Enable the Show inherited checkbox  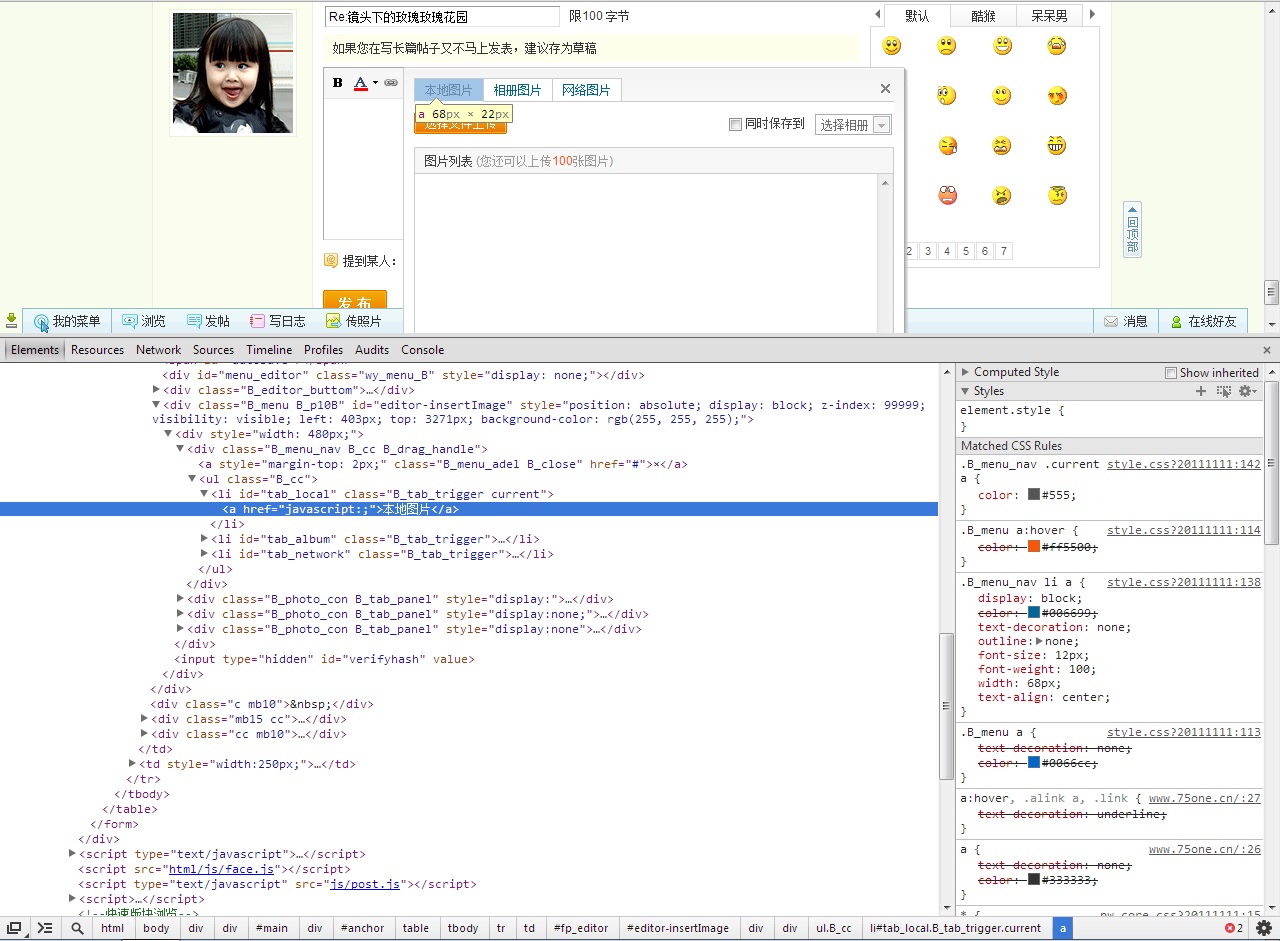[x=1171, y=373]
